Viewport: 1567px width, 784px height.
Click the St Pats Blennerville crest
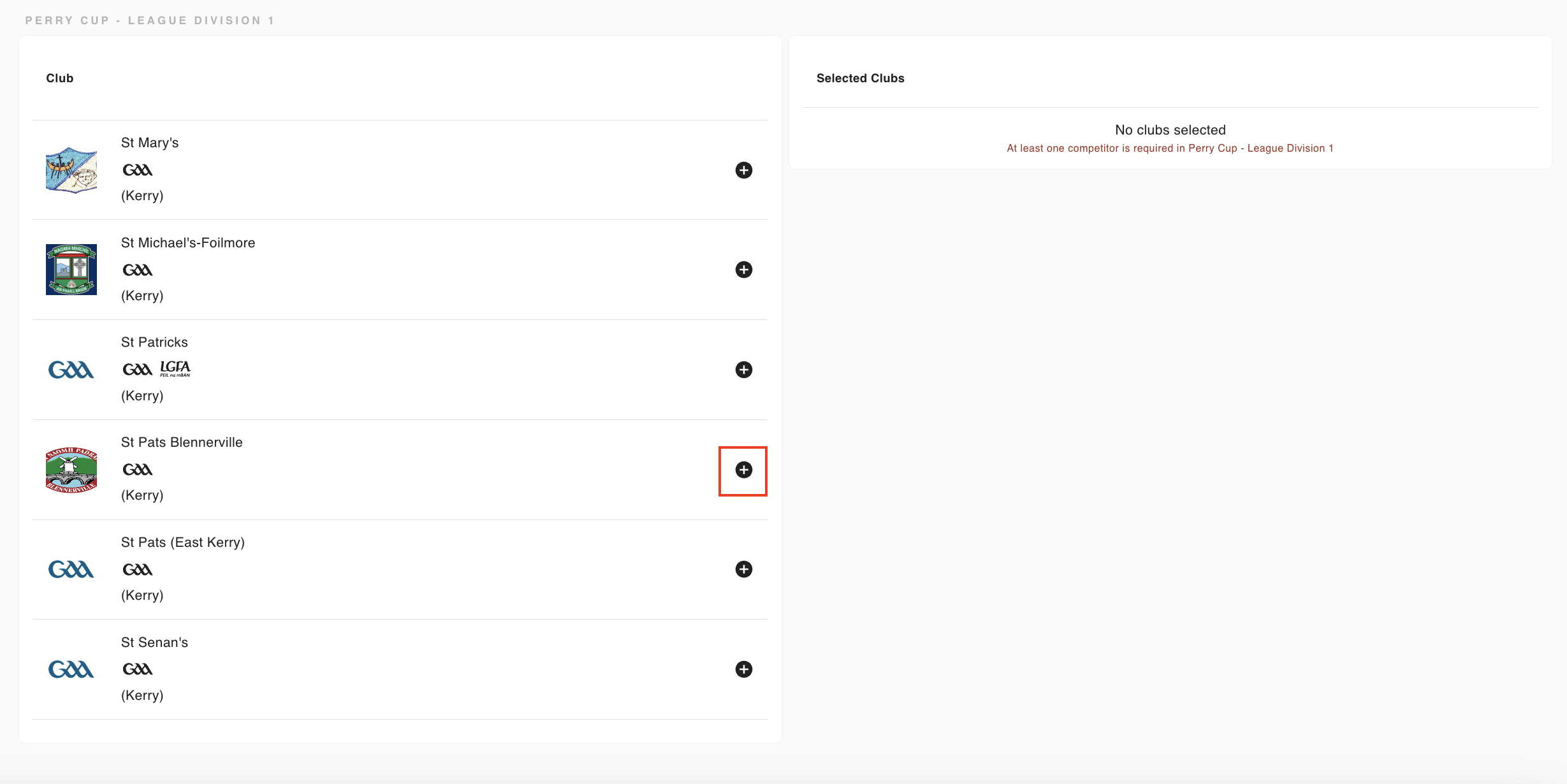coord(71,470)
